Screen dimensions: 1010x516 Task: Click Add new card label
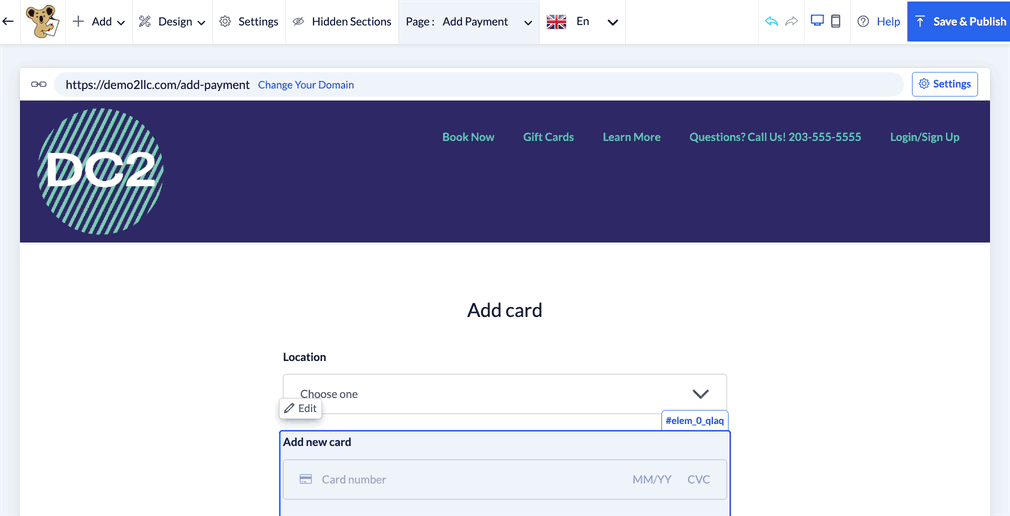[317, 442]
